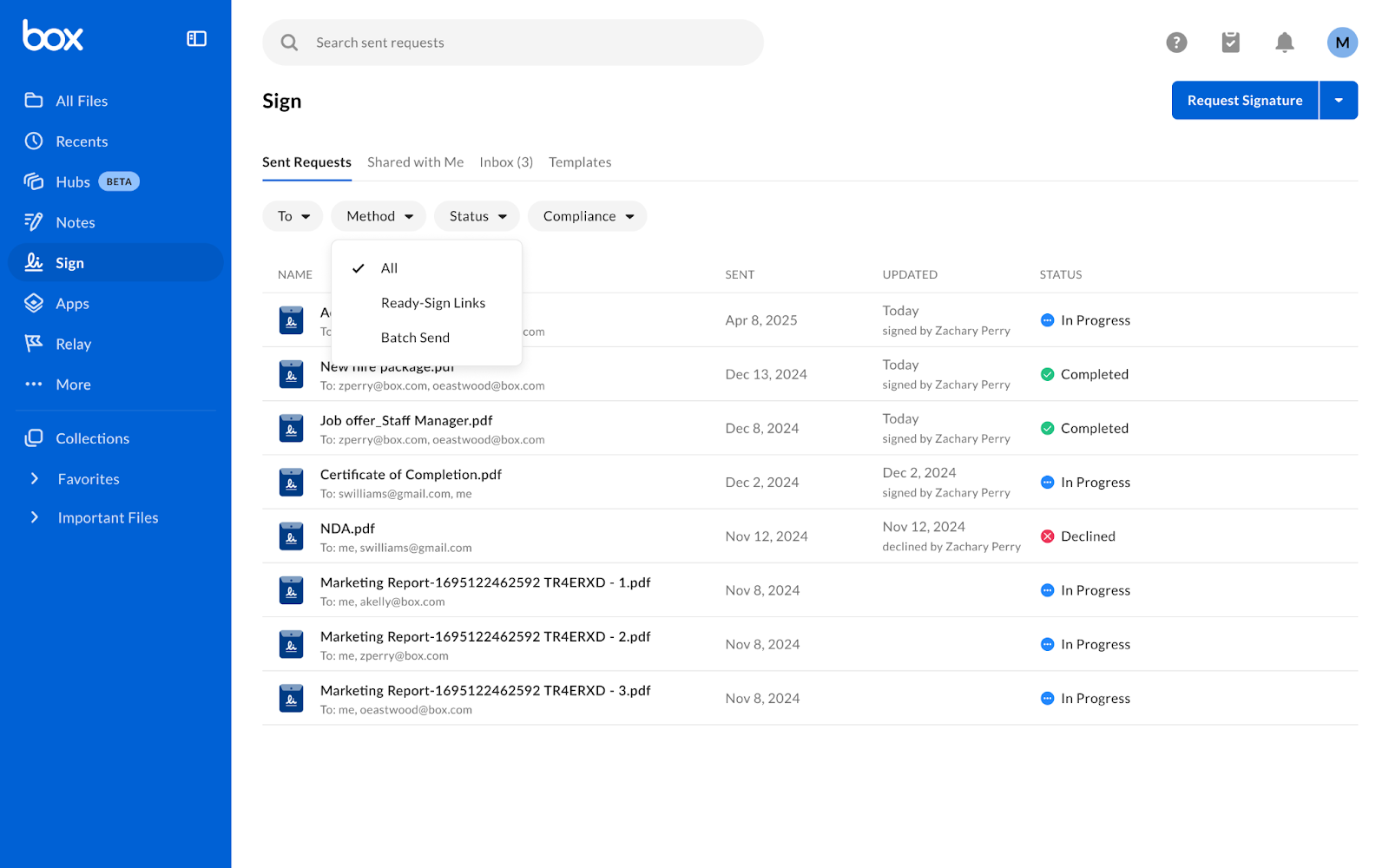Switch to the Inbox (3) tab
Screen dimensions: 1389x868
(x=505, y=162)
